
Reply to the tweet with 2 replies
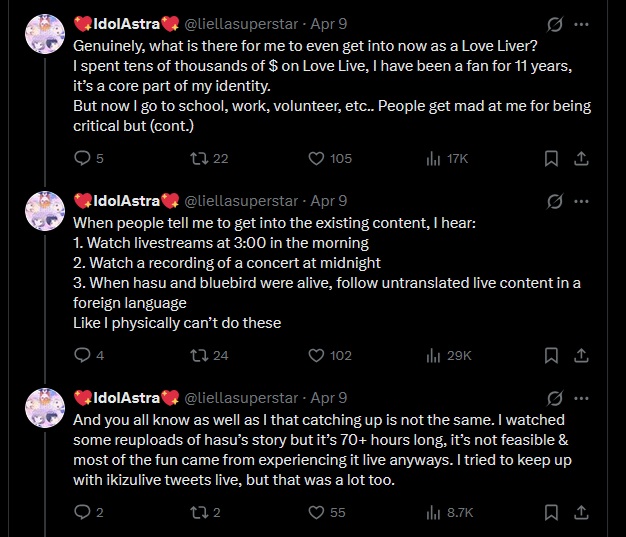click(x=89, y=512)
